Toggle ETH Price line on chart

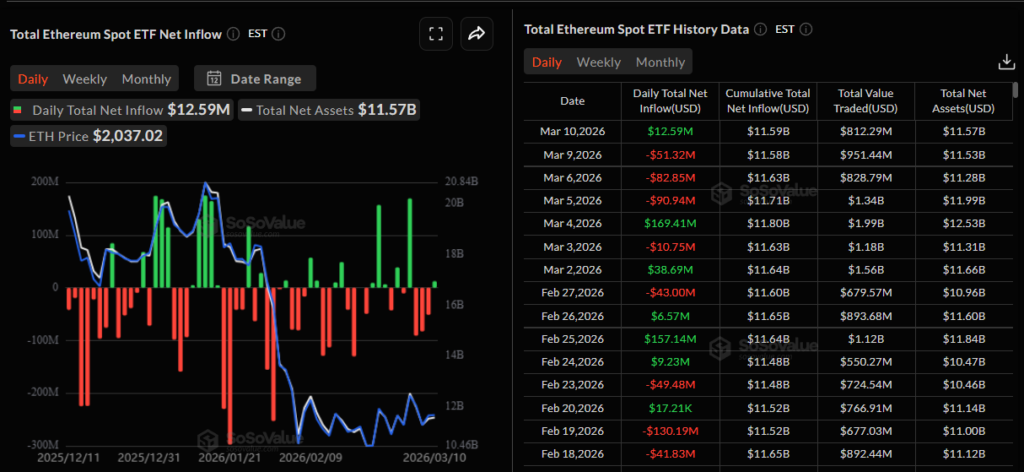click(x=87, y=136)
